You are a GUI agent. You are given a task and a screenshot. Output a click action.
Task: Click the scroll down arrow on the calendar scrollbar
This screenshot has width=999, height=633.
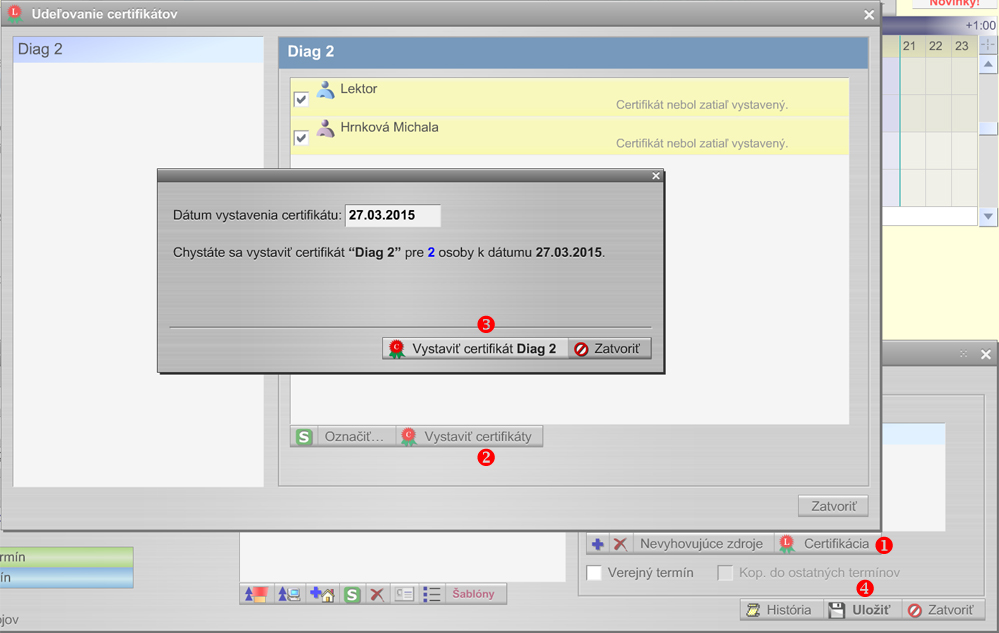[988, 217]
